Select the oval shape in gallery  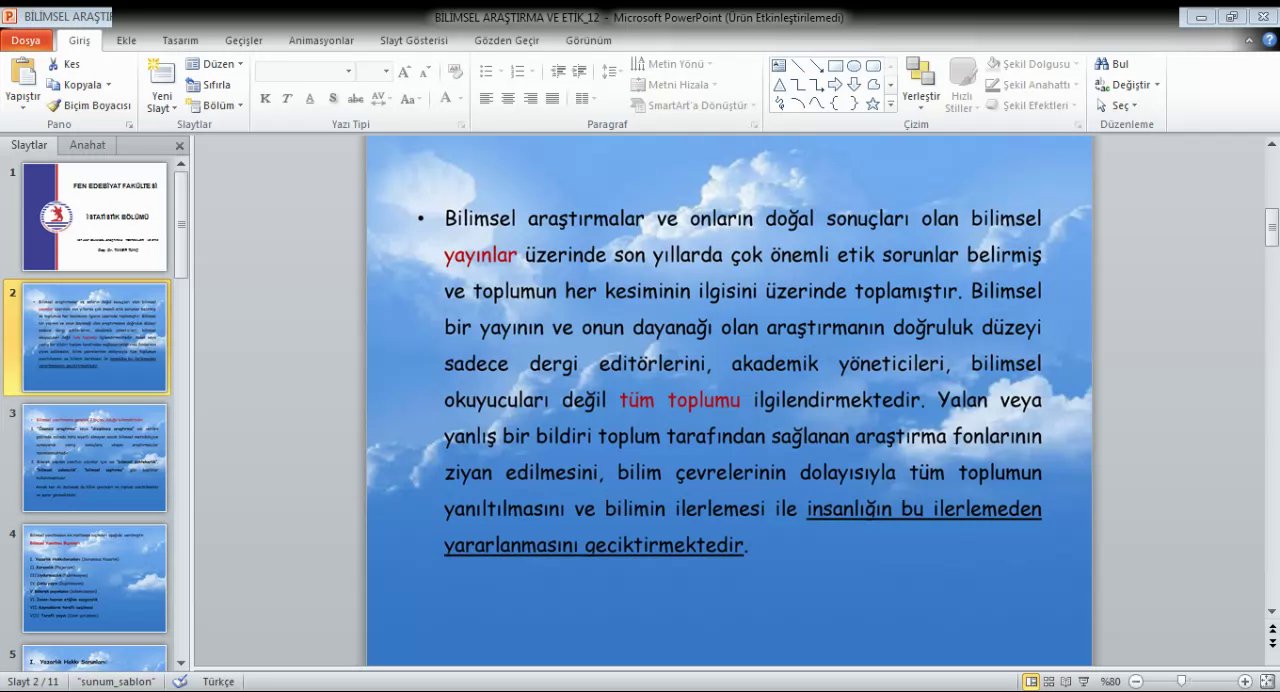[x=854, y=66]
